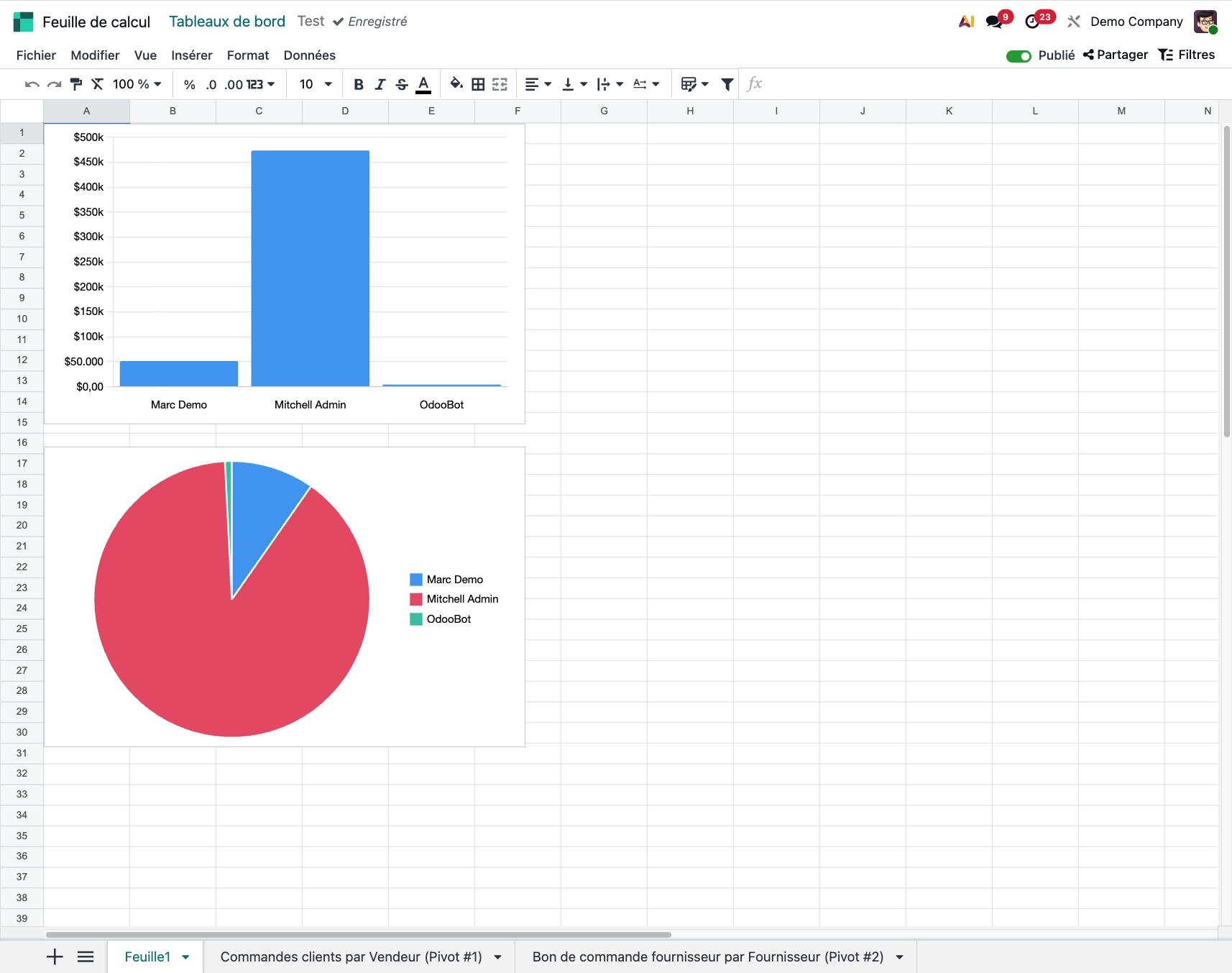
Task: Switch to Commandes clients par Vendeur tab
Action: pyautogui.click(x=351, y=957)
